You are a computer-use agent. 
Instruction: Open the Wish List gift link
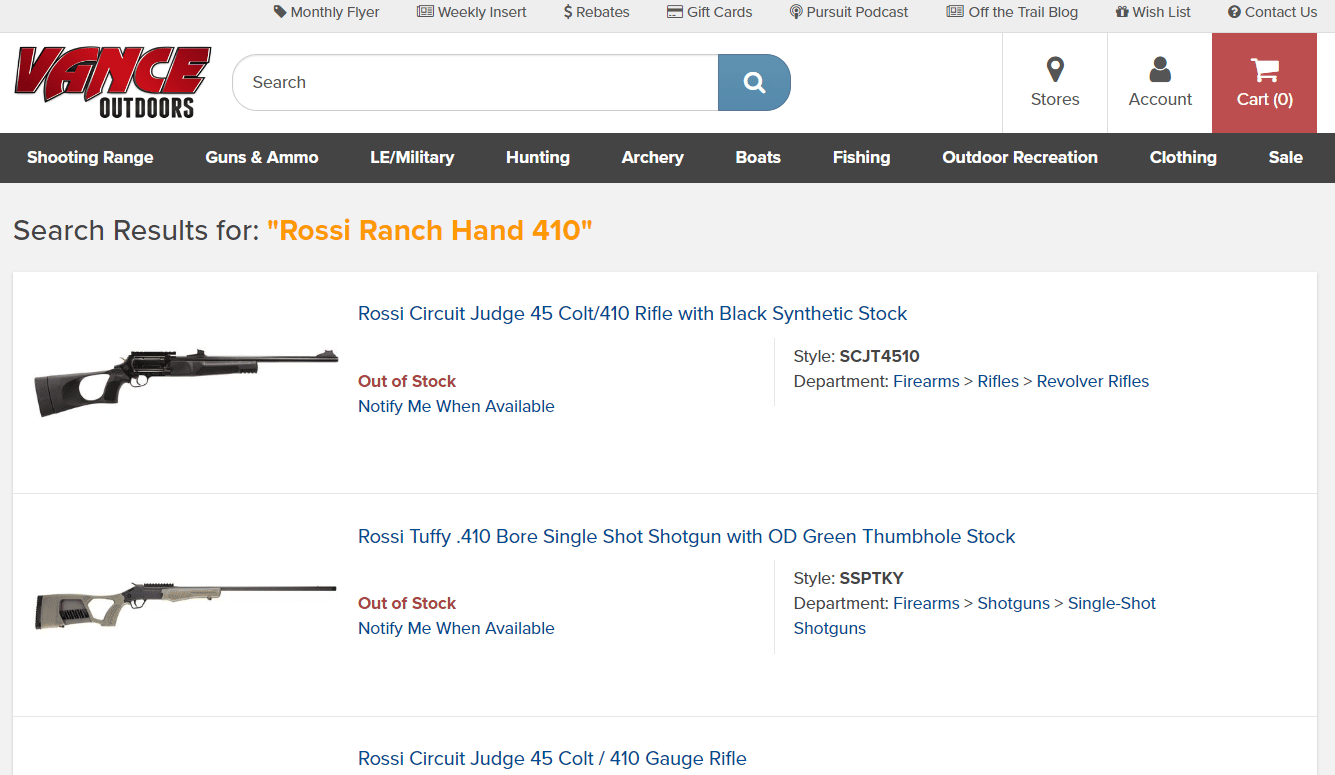1153,12
